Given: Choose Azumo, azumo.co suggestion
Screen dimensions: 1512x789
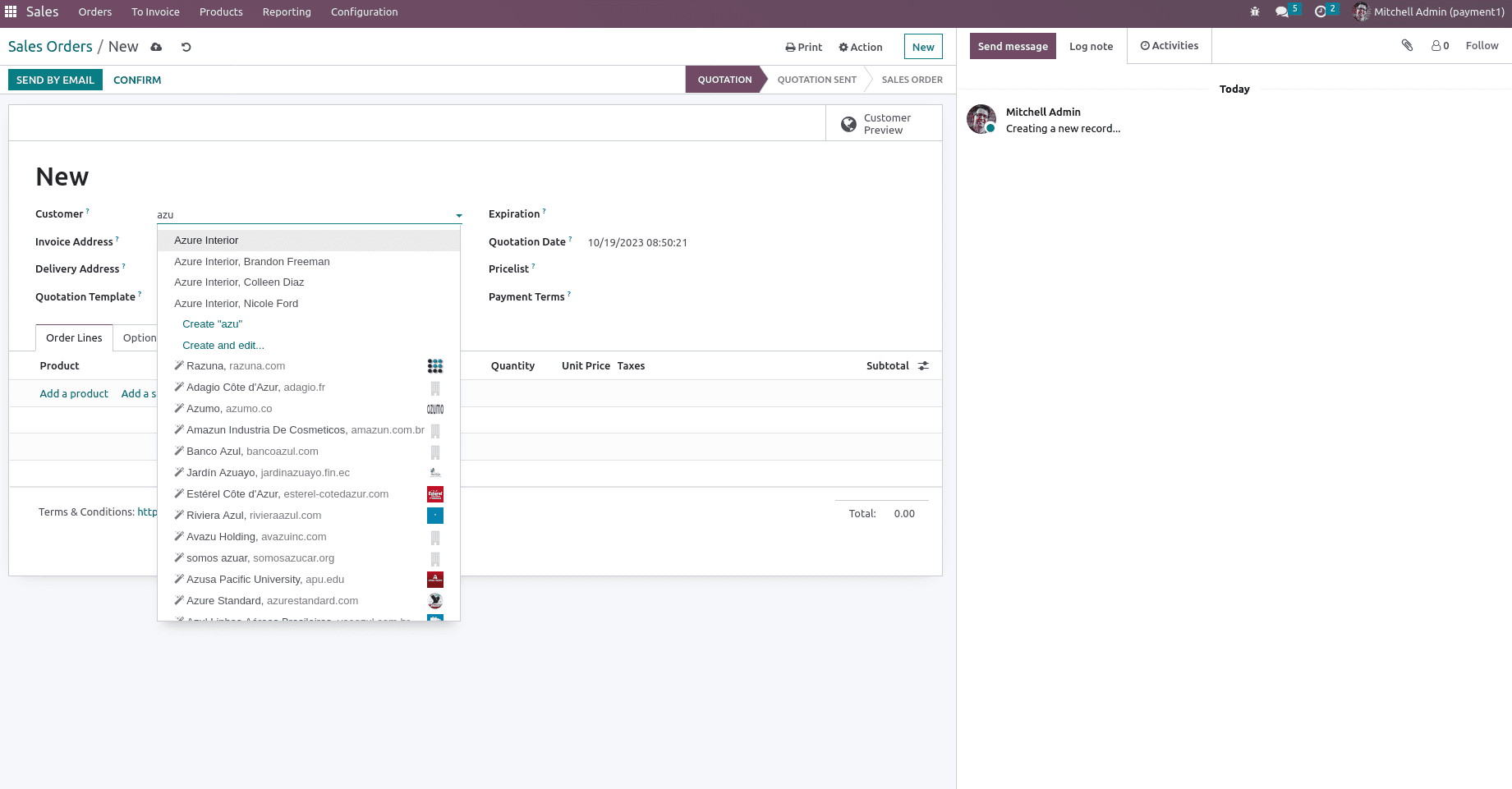Looking at the screenshot, I should pyautogui.click(x=309, y=409).
